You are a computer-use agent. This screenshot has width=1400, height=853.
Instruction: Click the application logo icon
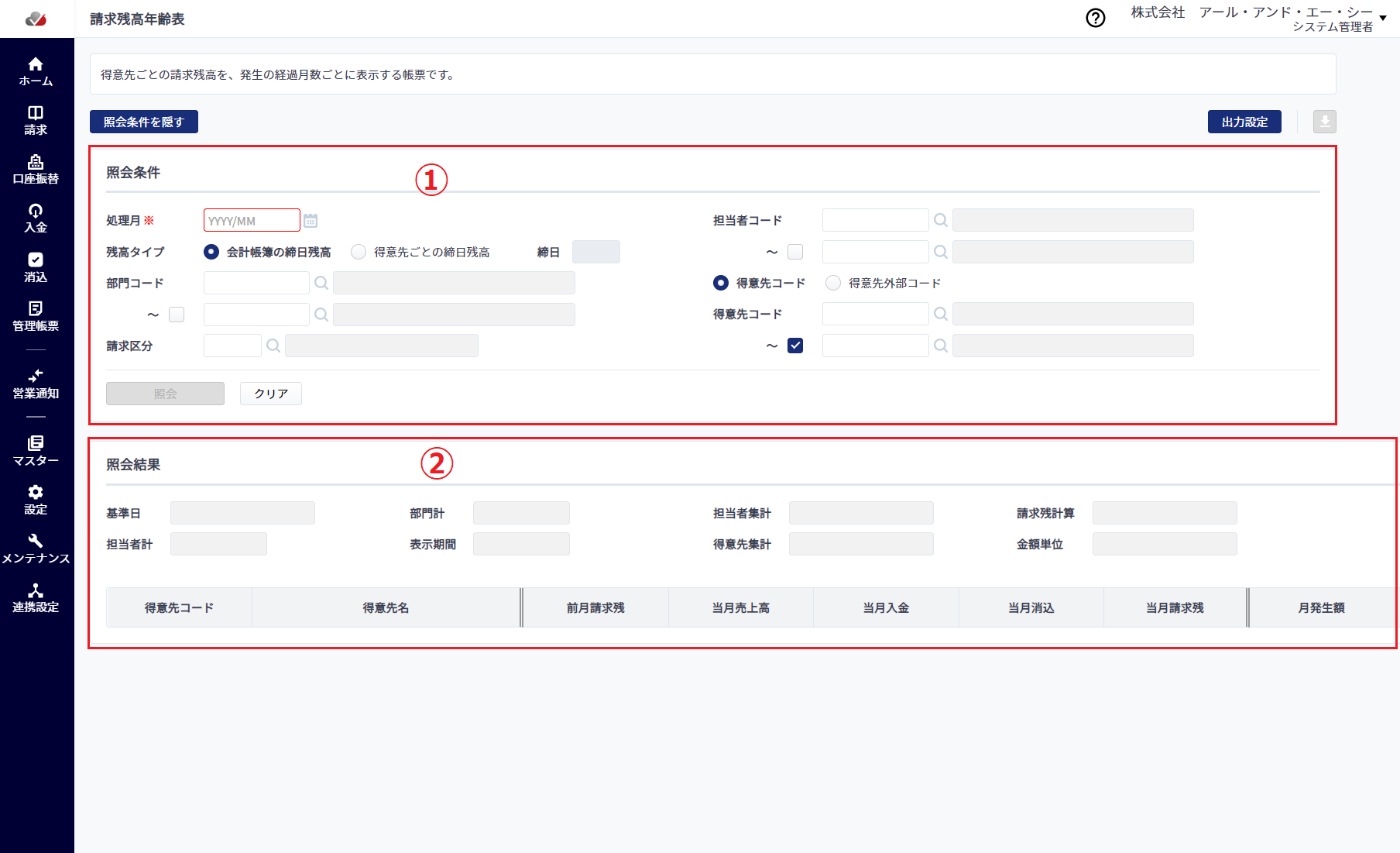point(36,19)
